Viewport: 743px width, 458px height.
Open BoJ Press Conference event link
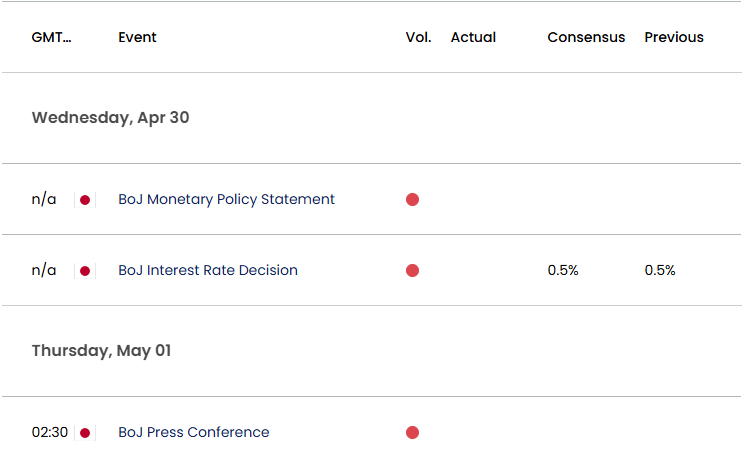click(x=194, y=432)
